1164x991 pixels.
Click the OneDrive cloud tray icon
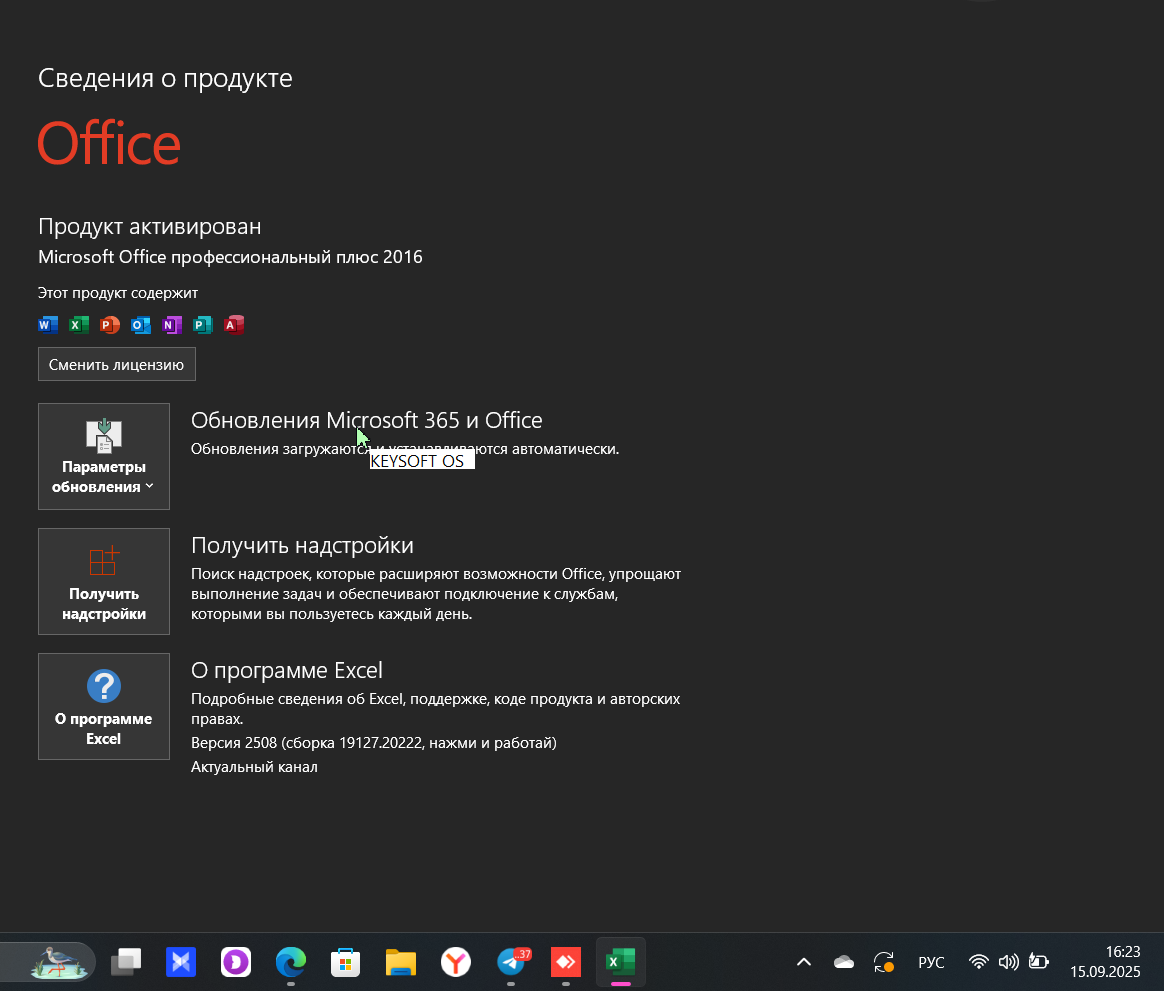pyautogui.click(x=844, y=962)
